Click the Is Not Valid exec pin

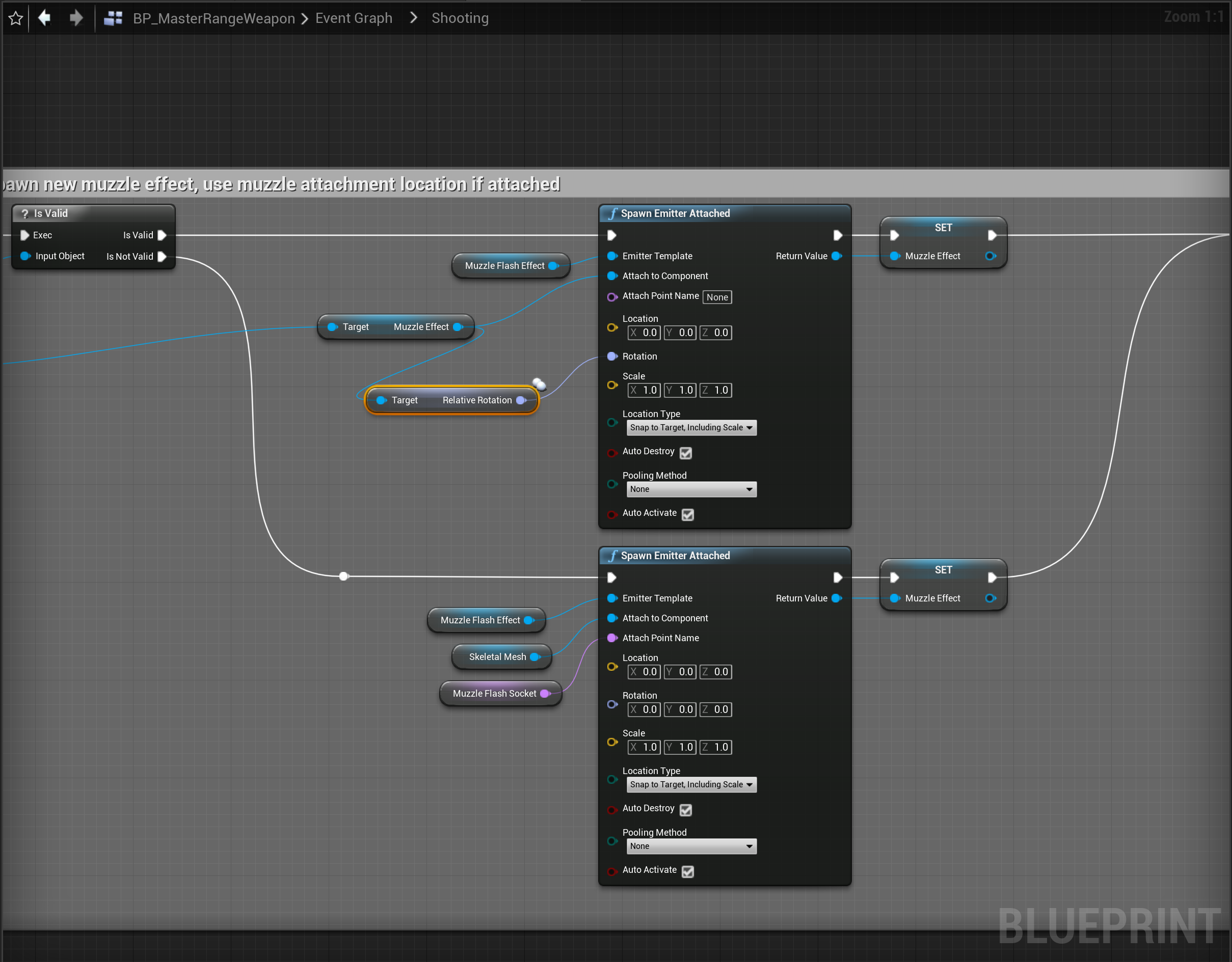coord(162,257)
